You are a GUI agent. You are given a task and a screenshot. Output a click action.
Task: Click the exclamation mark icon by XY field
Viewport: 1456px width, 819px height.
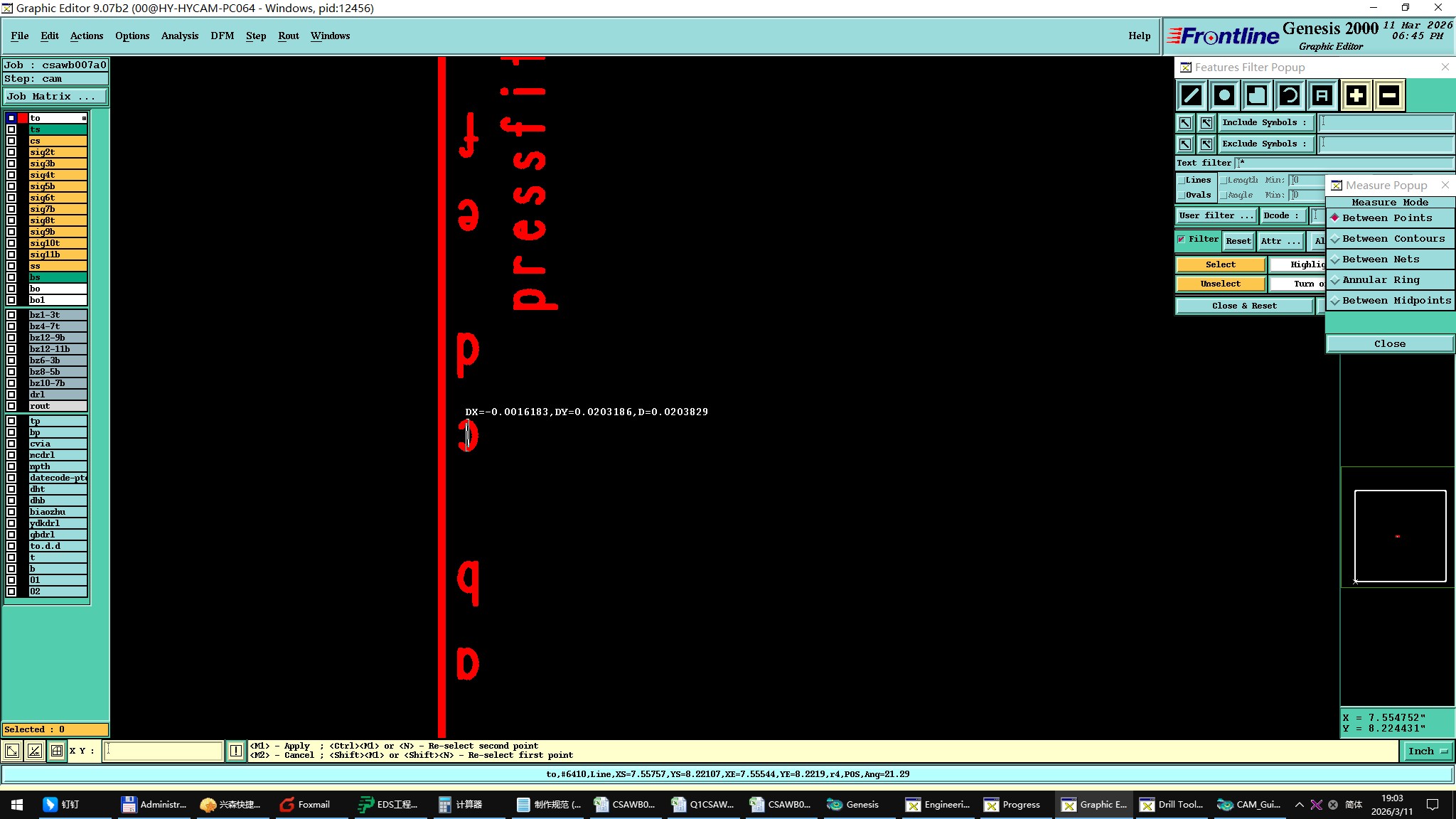click(x=236, y=751)
